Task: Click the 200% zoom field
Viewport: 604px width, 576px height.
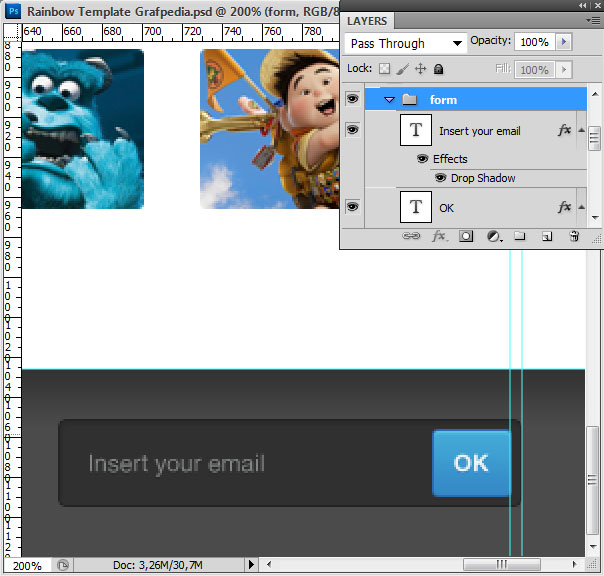Action: [27, 566]
